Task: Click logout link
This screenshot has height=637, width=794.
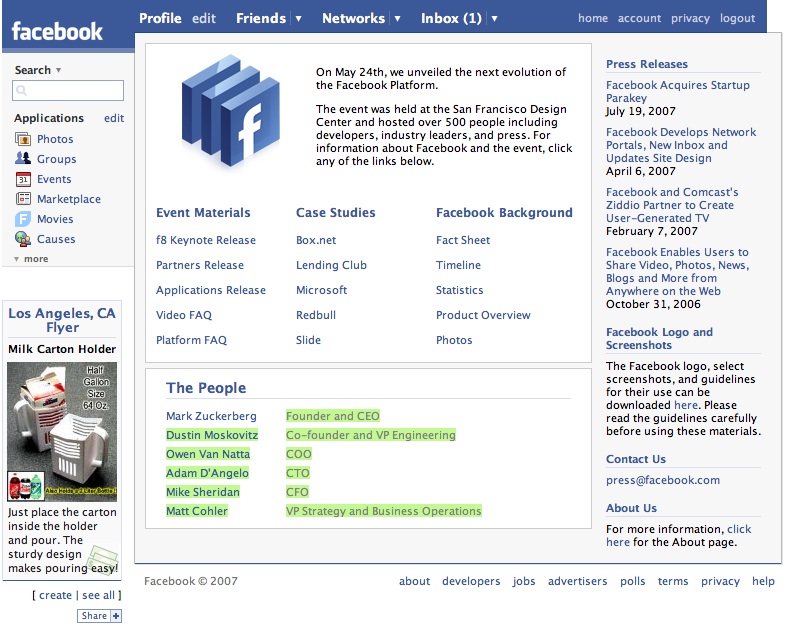Action: click(737, 19)
